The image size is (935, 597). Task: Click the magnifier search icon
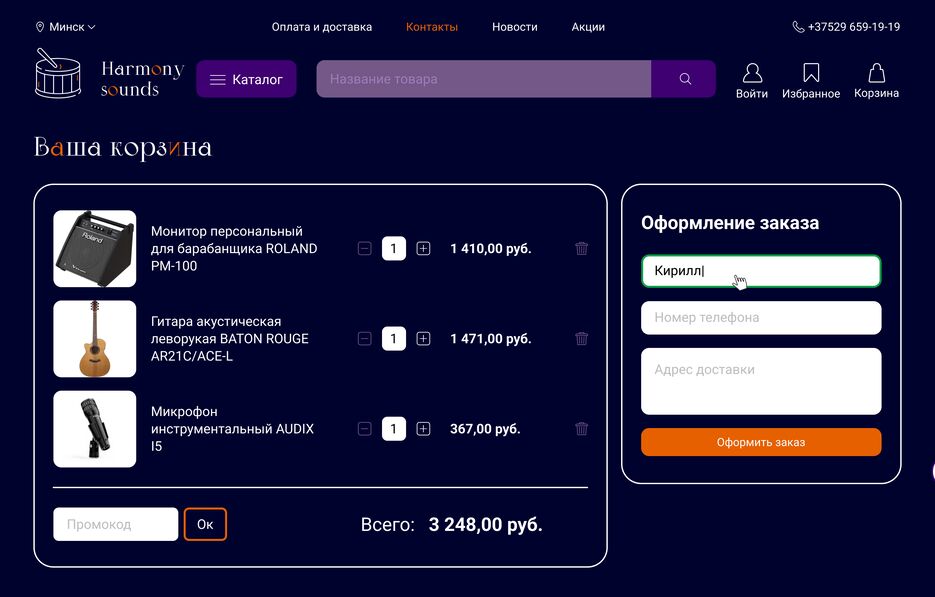[x=685, y=79]
